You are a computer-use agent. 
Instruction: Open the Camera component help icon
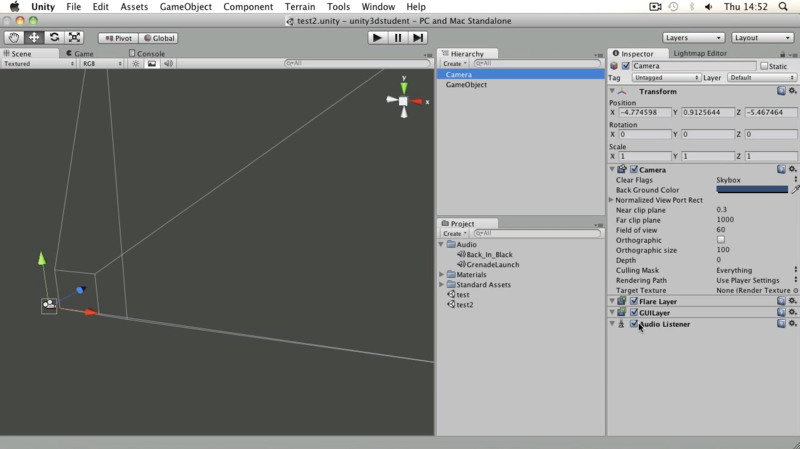(x=781, y=169)
